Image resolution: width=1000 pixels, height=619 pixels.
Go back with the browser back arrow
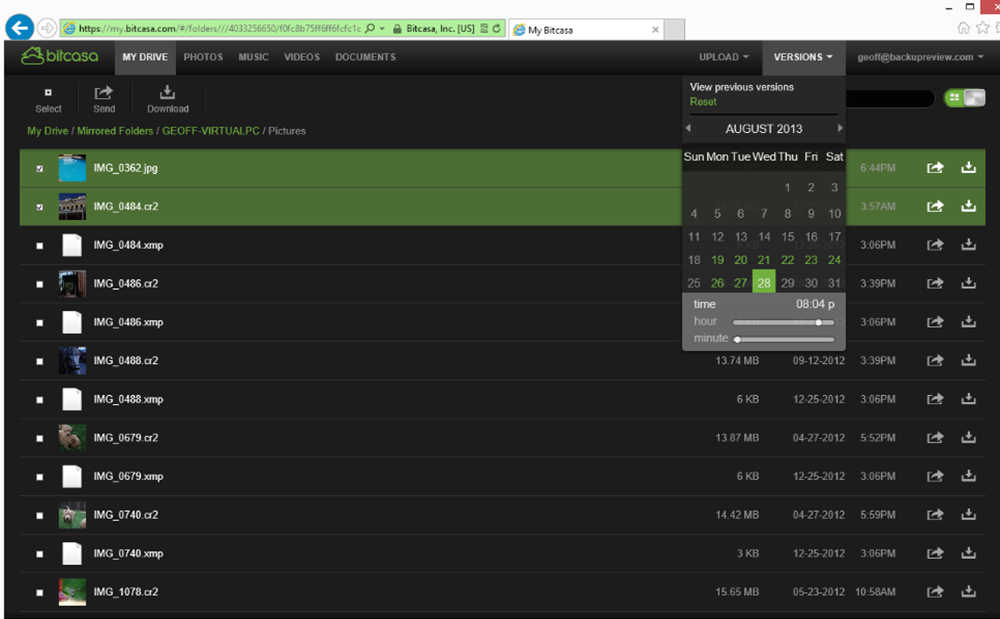pos(20,28)
